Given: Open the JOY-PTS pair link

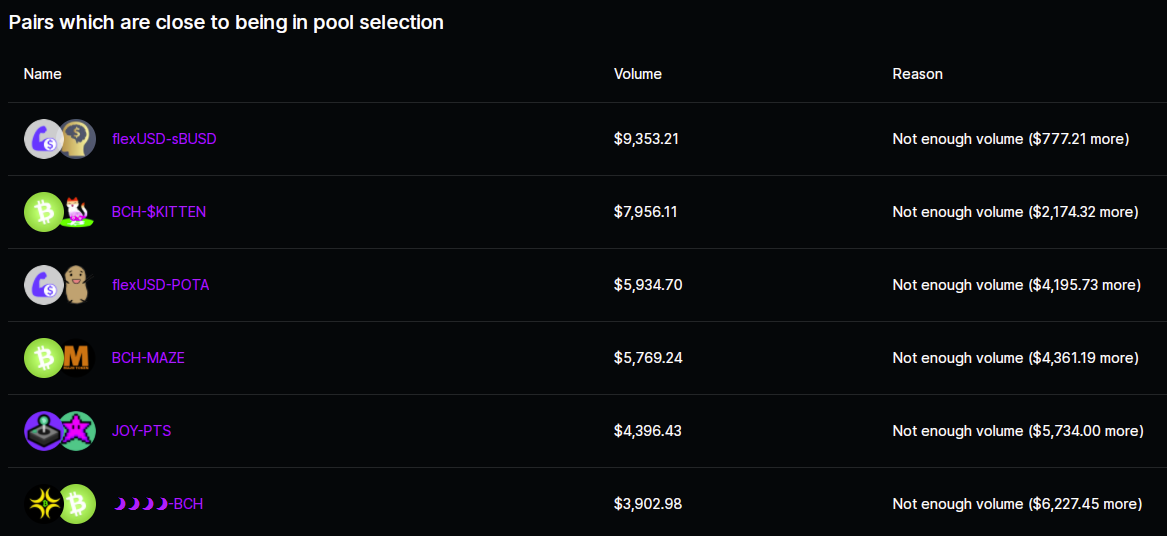Looking at the screenshot, I should click(141, 431).
